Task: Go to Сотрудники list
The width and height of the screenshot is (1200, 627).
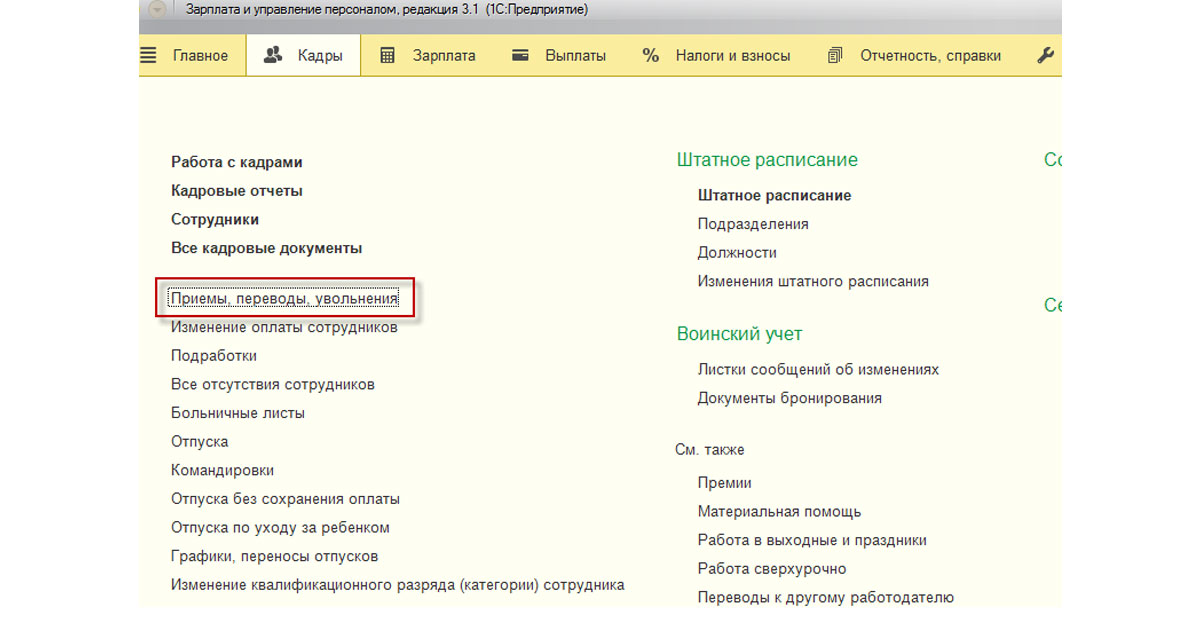Action: pos(215,219)
